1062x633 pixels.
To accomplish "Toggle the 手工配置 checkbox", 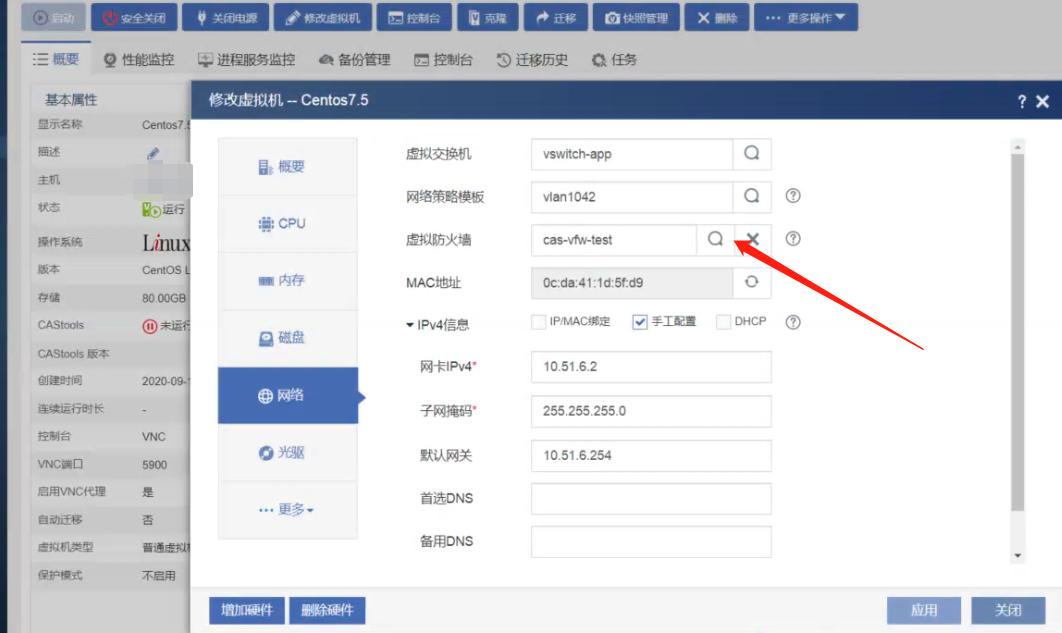I will click(639, 322).
